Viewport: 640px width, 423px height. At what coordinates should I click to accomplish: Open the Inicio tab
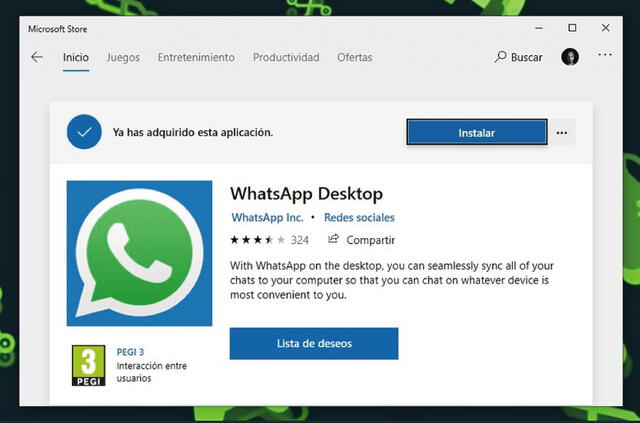(76, 58)
